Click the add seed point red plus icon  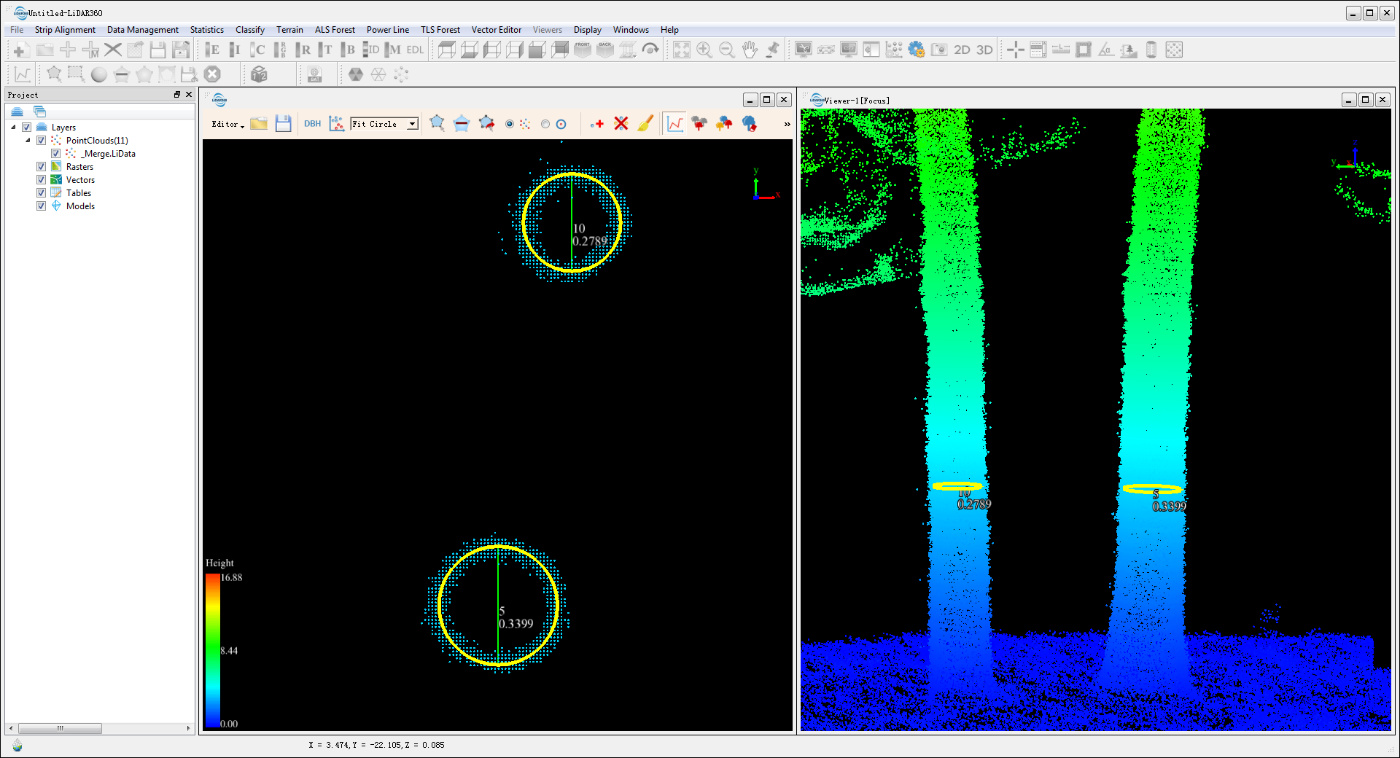597,124
